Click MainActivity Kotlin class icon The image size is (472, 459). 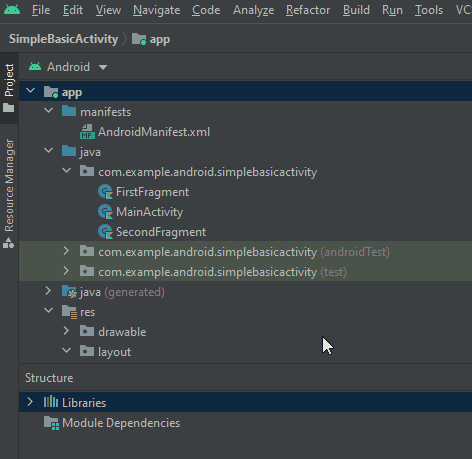106,212
